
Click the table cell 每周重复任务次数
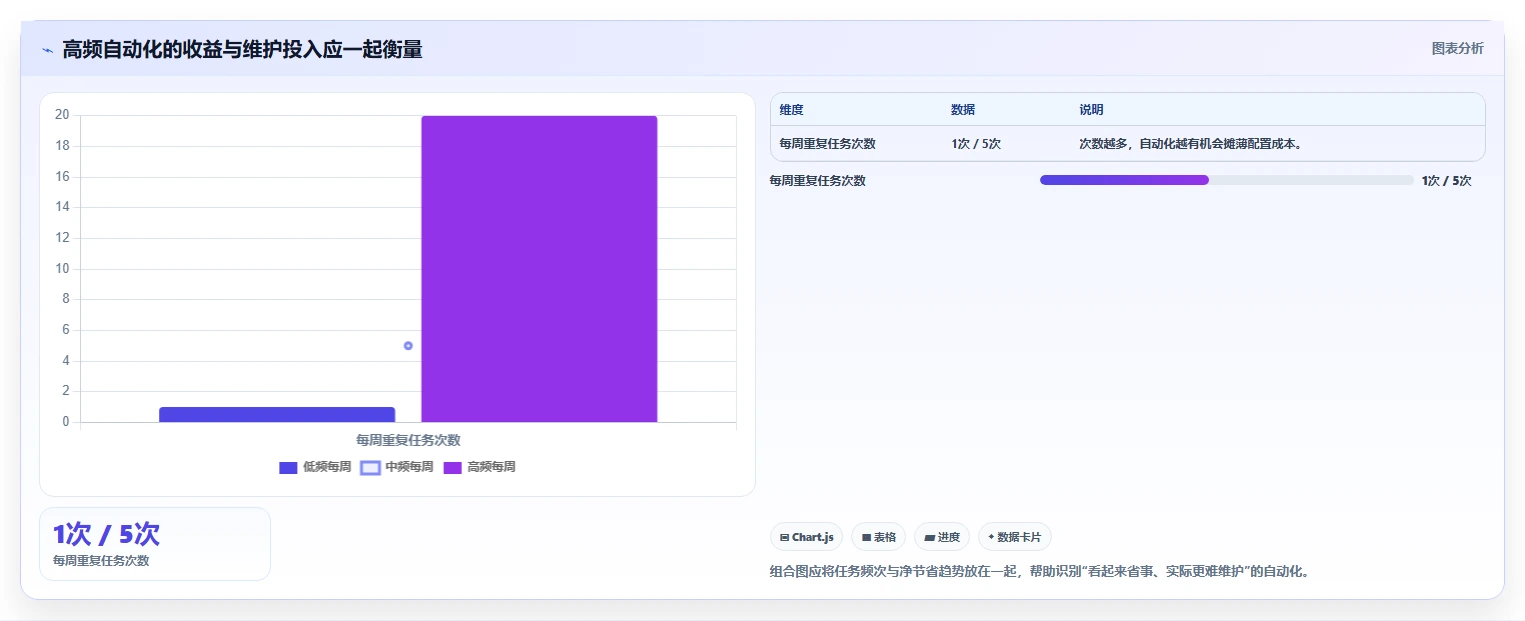click(828, 144)
